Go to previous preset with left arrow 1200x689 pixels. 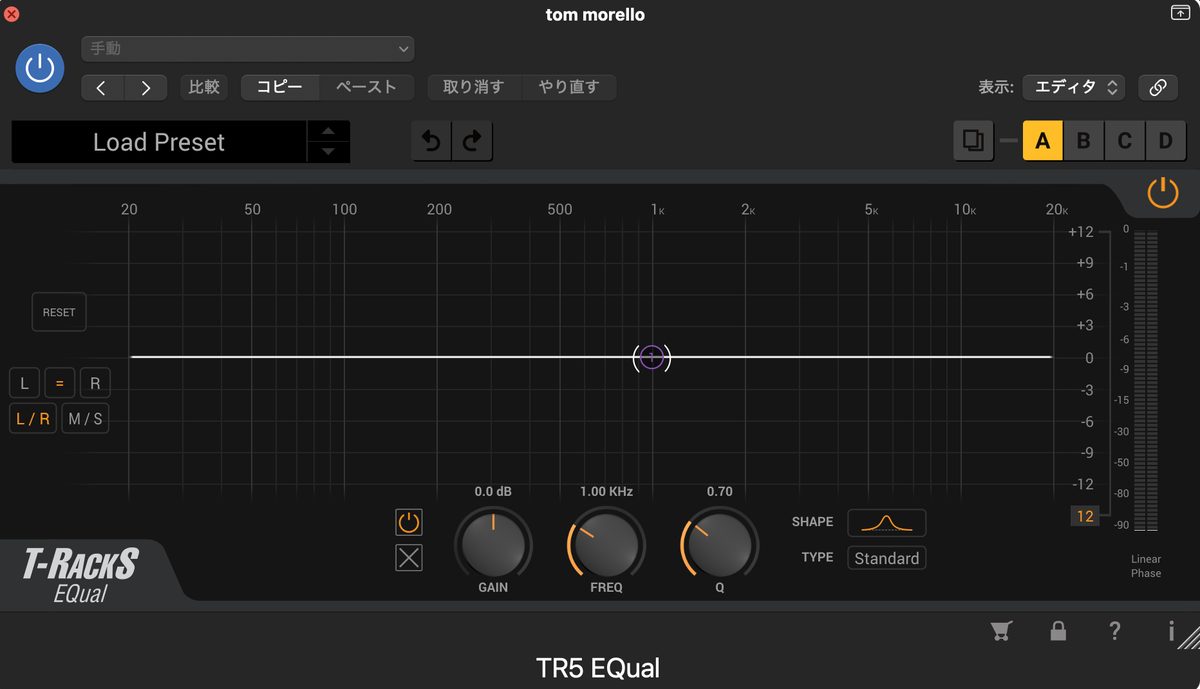click(x=102, y=88)
